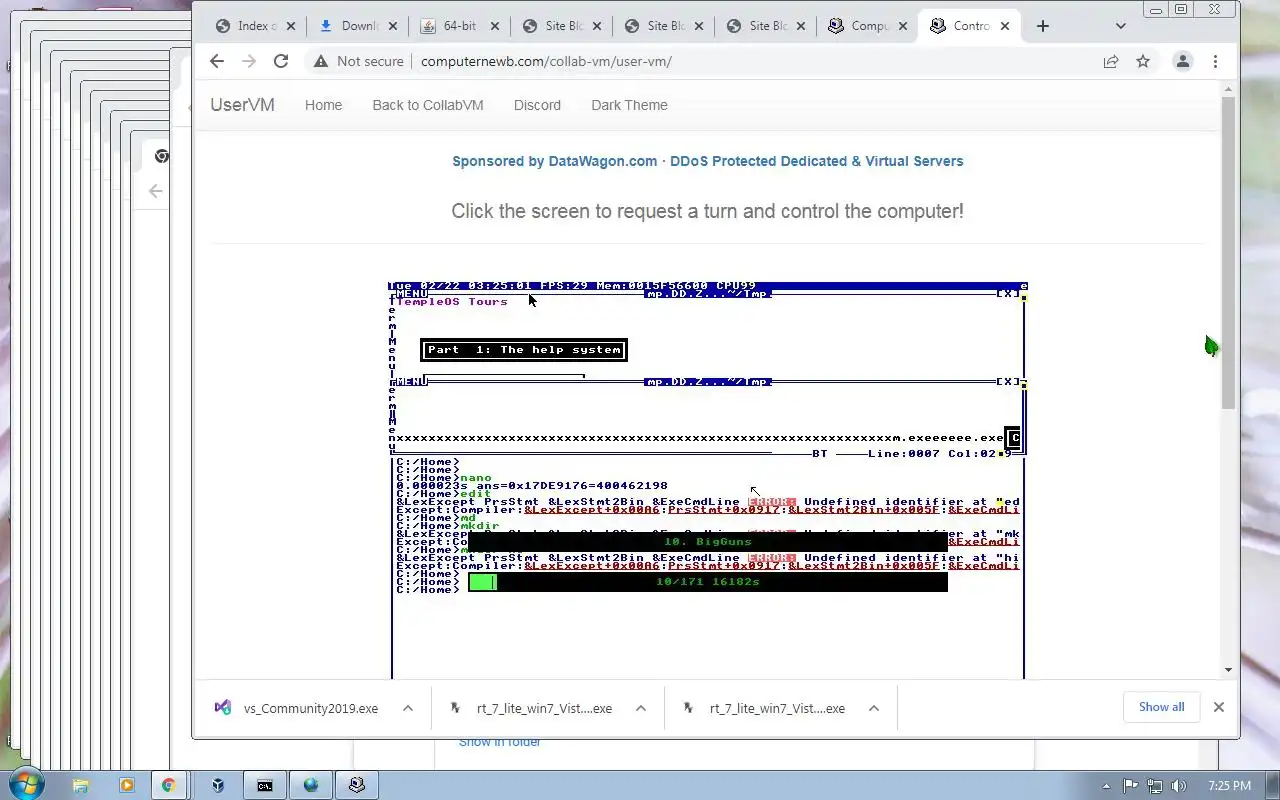Show hidden system tray icons
This screenshot has height=800, width=1280.
click(x=1106, y=786)
